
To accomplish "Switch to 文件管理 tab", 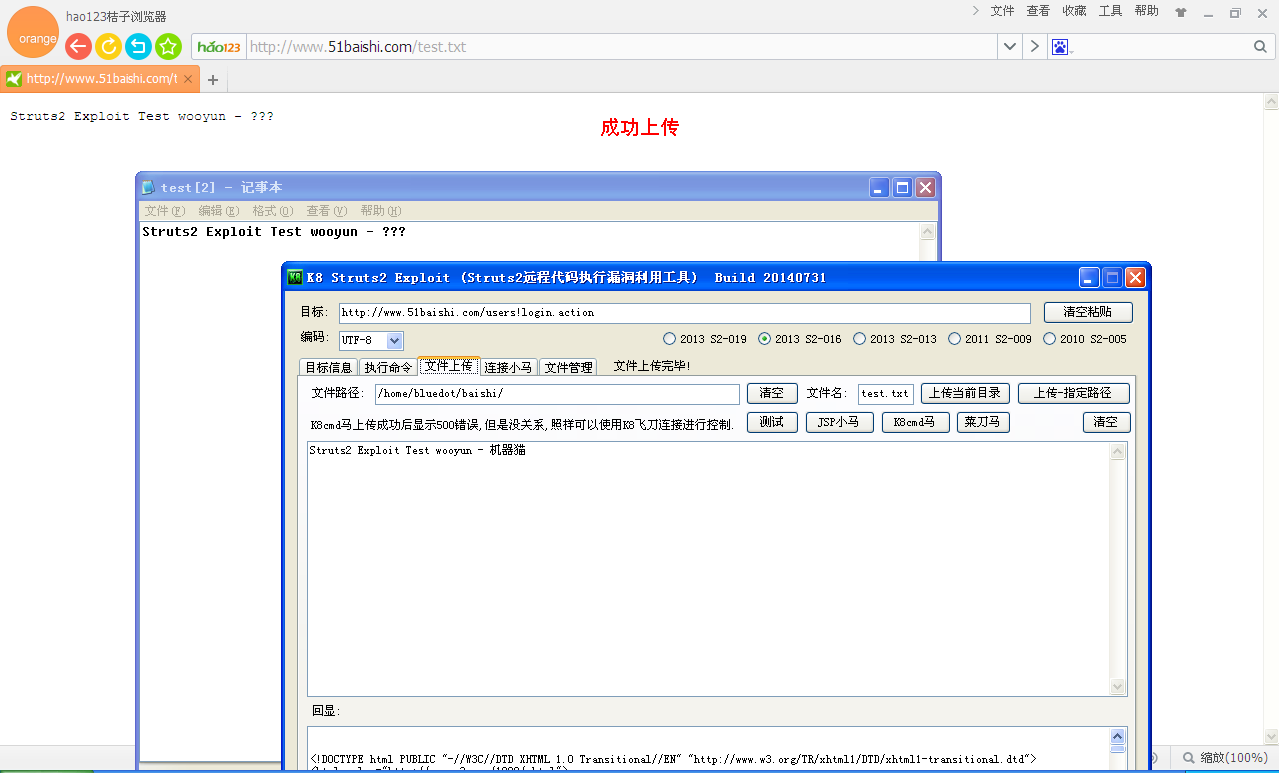I will pos(568,367).
